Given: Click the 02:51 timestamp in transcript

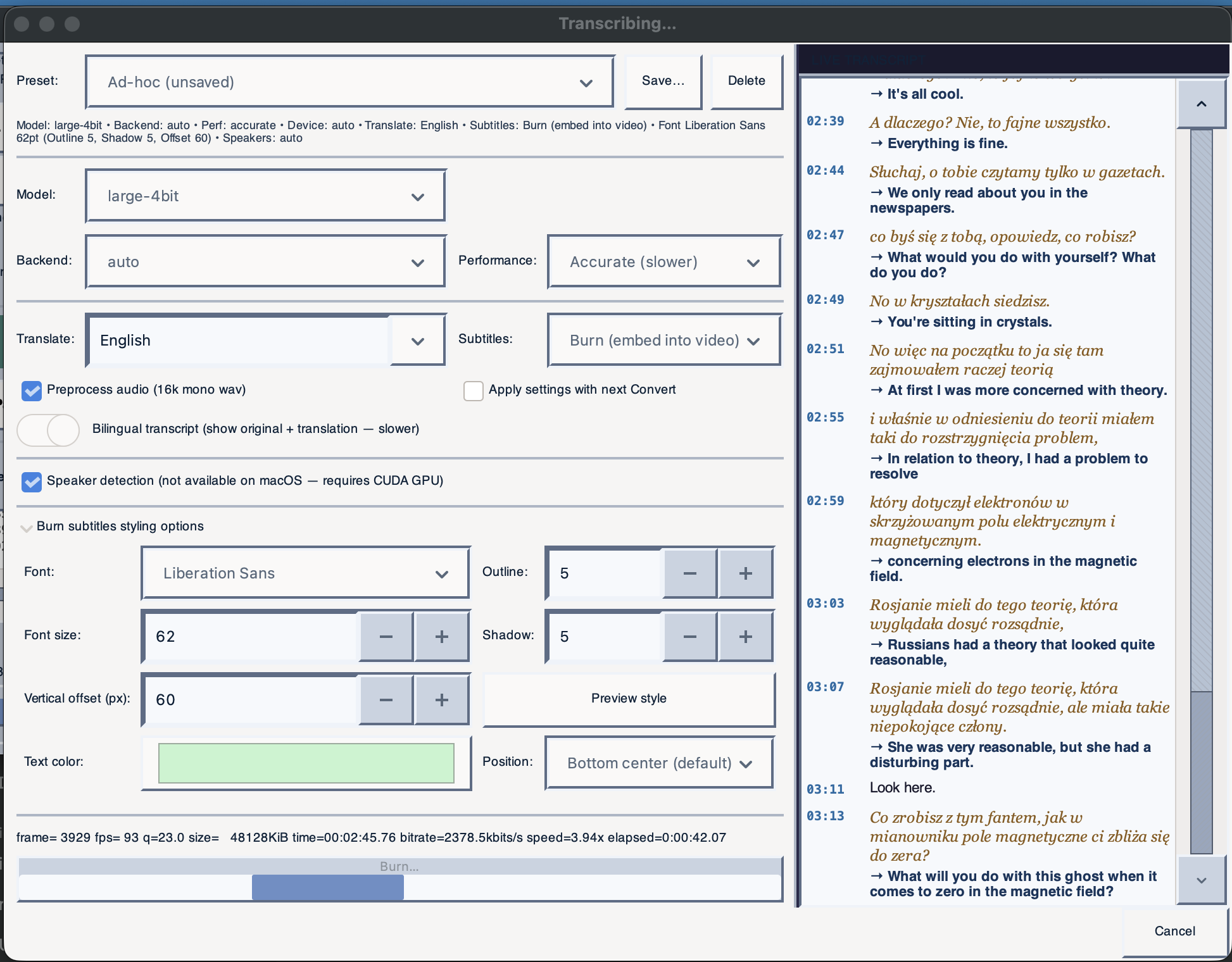Looking at the screenshot, I should click(x=825, y=349).
